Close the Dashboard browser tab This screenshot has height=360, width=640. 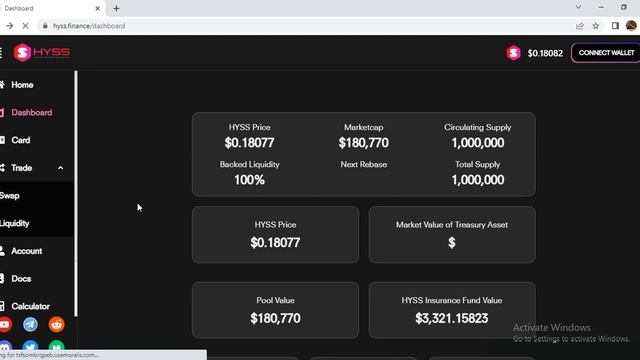click(98, 8)
